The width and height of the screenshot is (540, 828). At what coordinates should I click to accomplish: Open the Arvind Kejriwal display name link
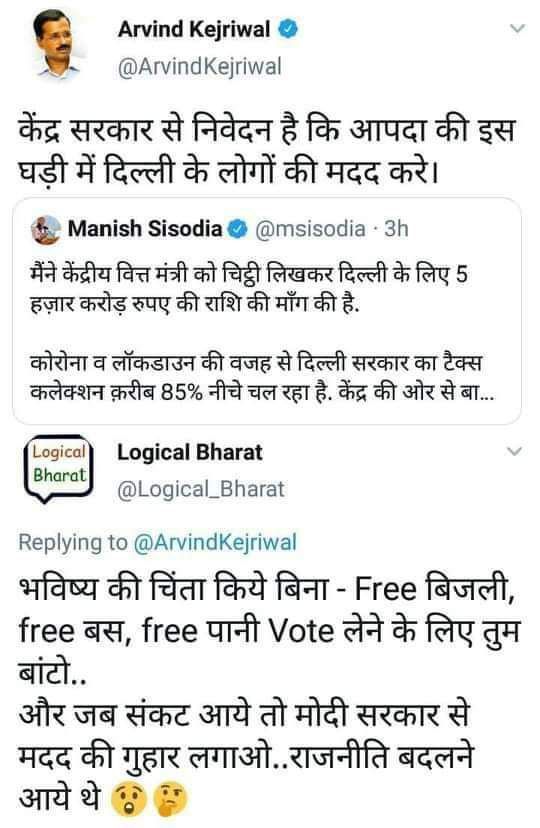(194, 29)
